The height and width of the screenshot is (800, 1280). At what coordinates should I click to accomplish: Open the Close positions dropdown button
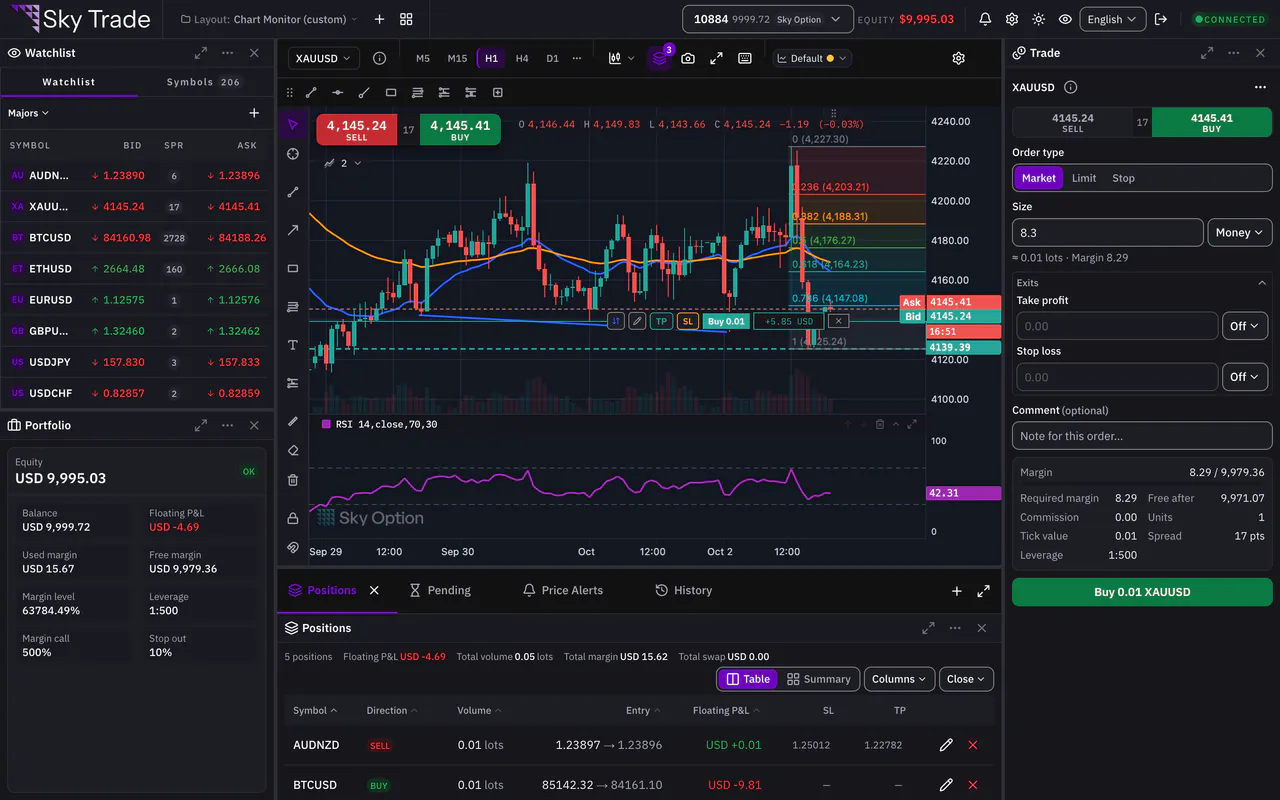click(x=966, y=679)
